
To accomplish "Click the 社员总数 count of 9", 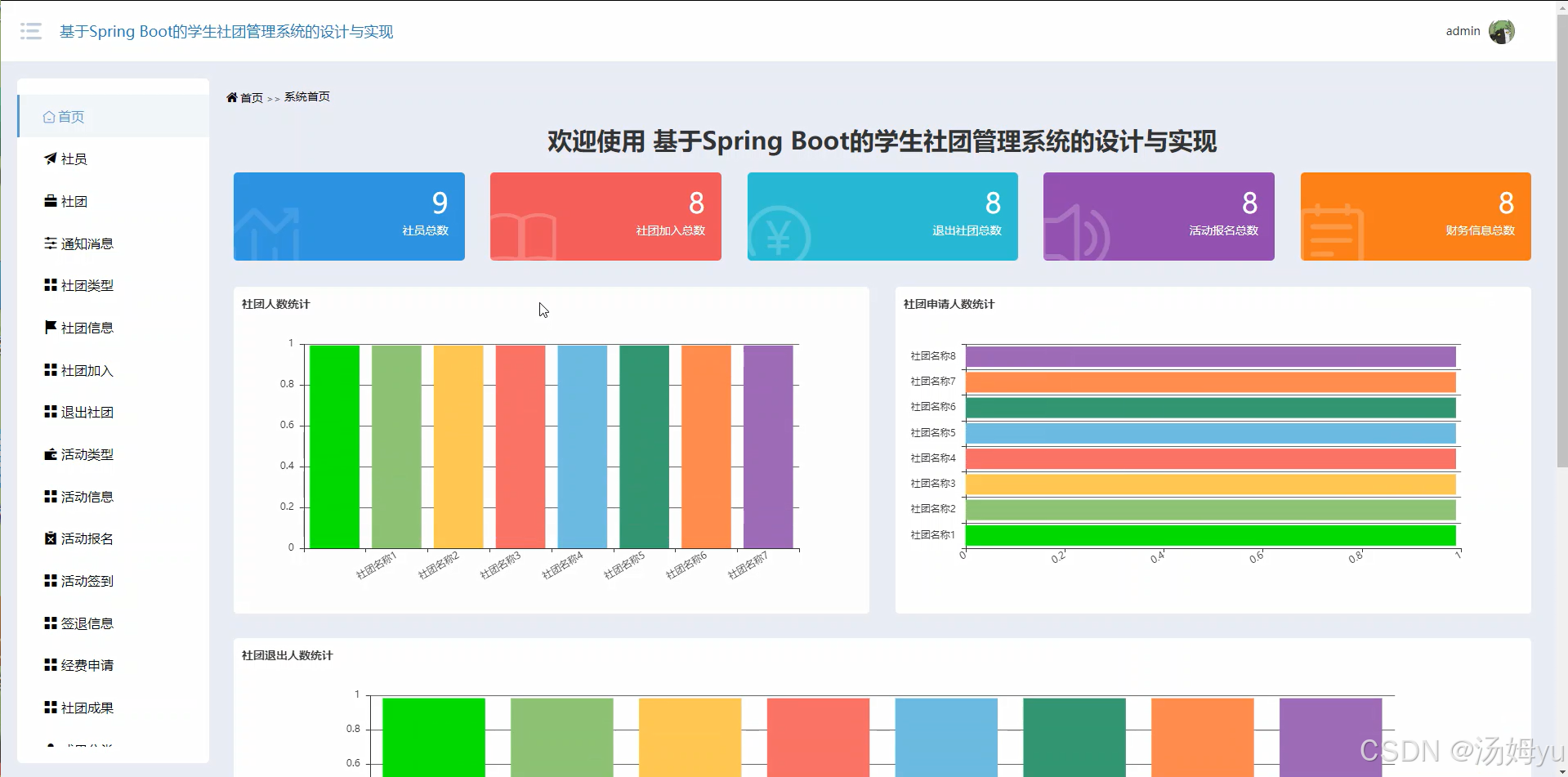I will click(x=440, y=203).
